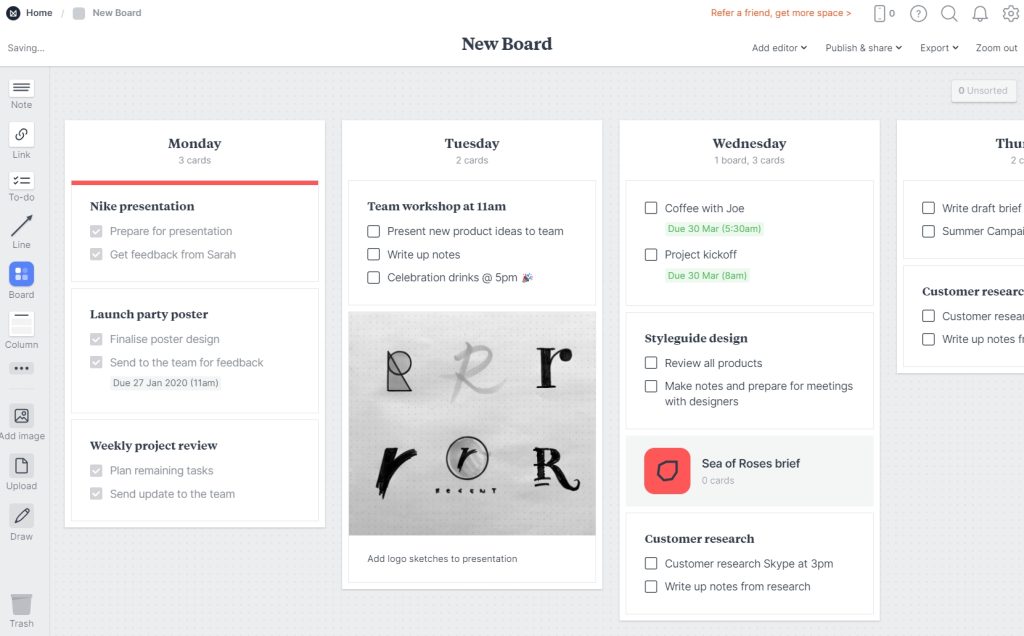
Task: Check the Coffee with Joe checkbox
Action: click(651, 208)
